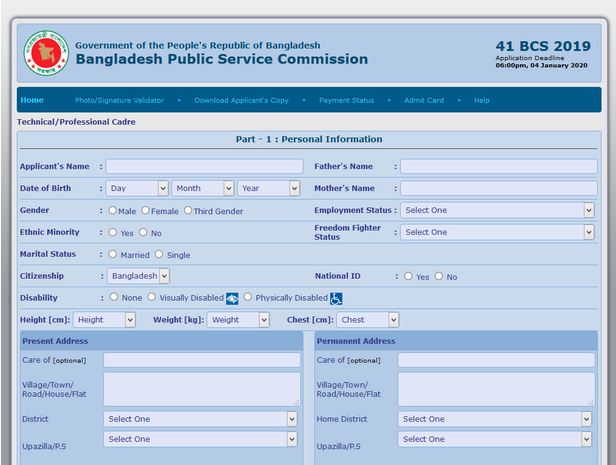Click the Permanent Address section header
The height and width of the screenshot is (465, 616).
[456, 341]
